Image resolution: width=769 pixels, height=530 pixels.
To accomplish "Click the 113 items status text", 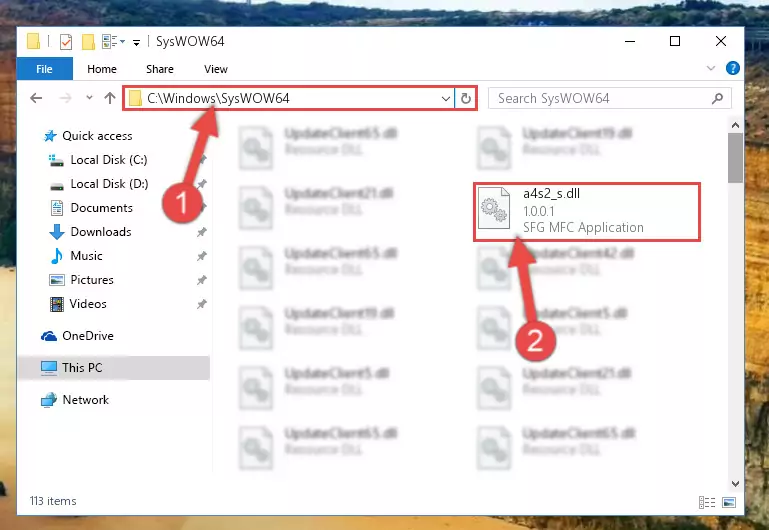I will coord(53,501).
